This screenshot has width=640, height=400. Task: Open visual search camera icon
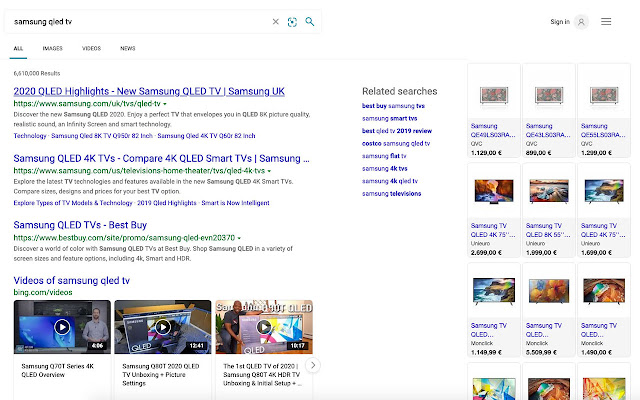[292, 22]
